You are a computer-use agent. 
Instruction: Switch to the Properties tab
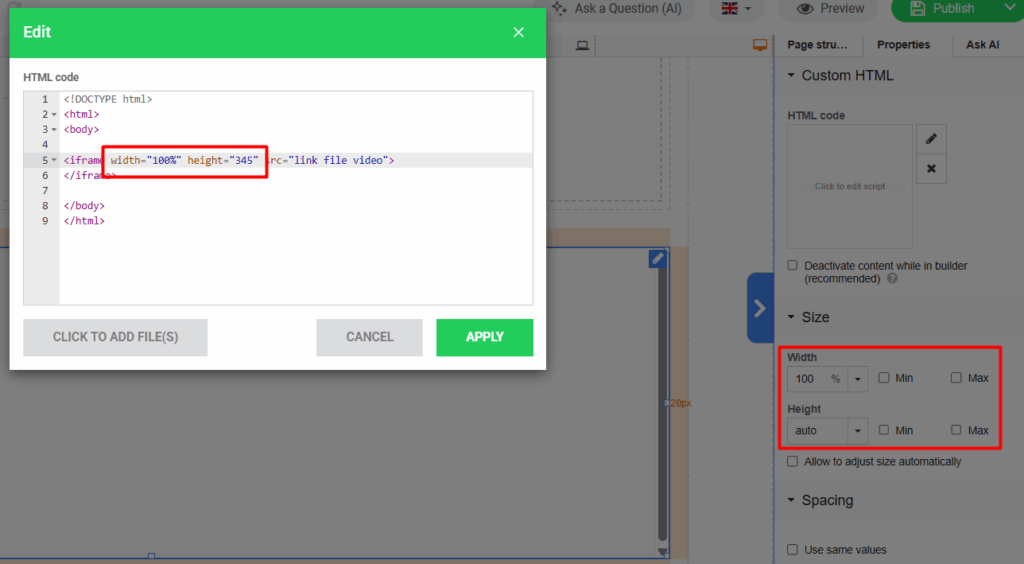coord(903,44)
